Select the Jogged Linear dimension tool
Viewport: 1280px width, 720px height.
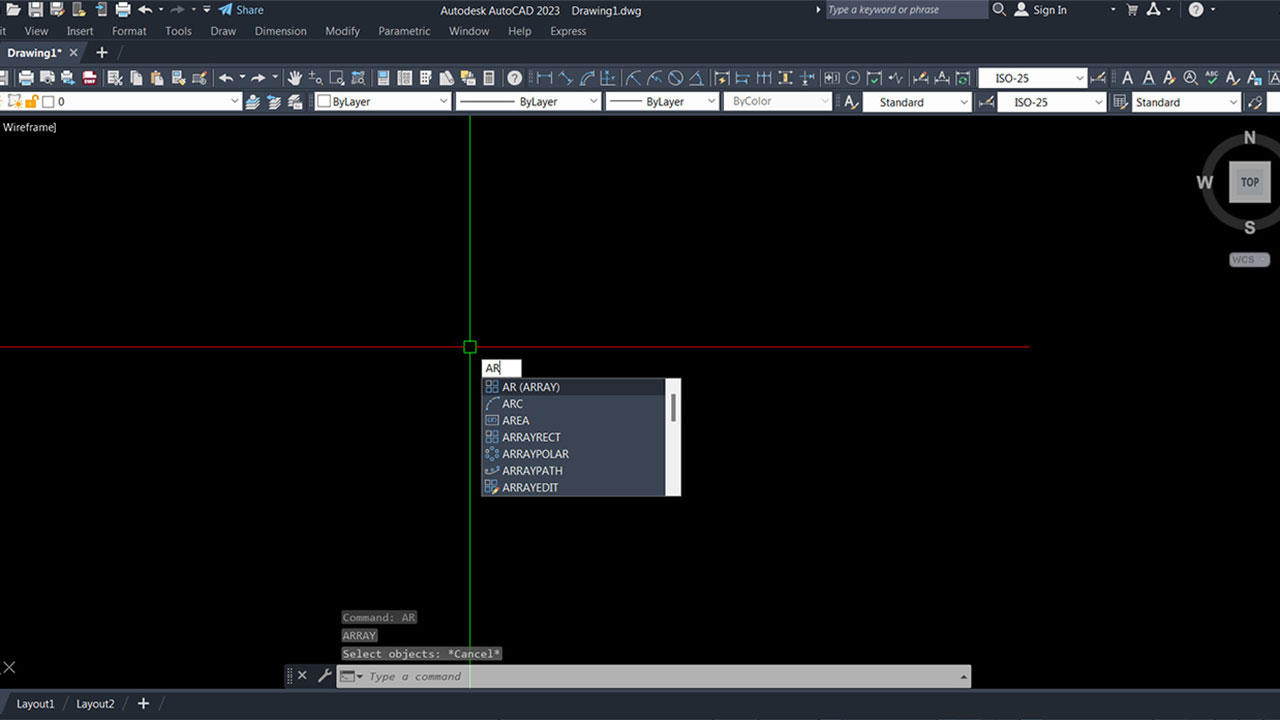click(896, 78)
